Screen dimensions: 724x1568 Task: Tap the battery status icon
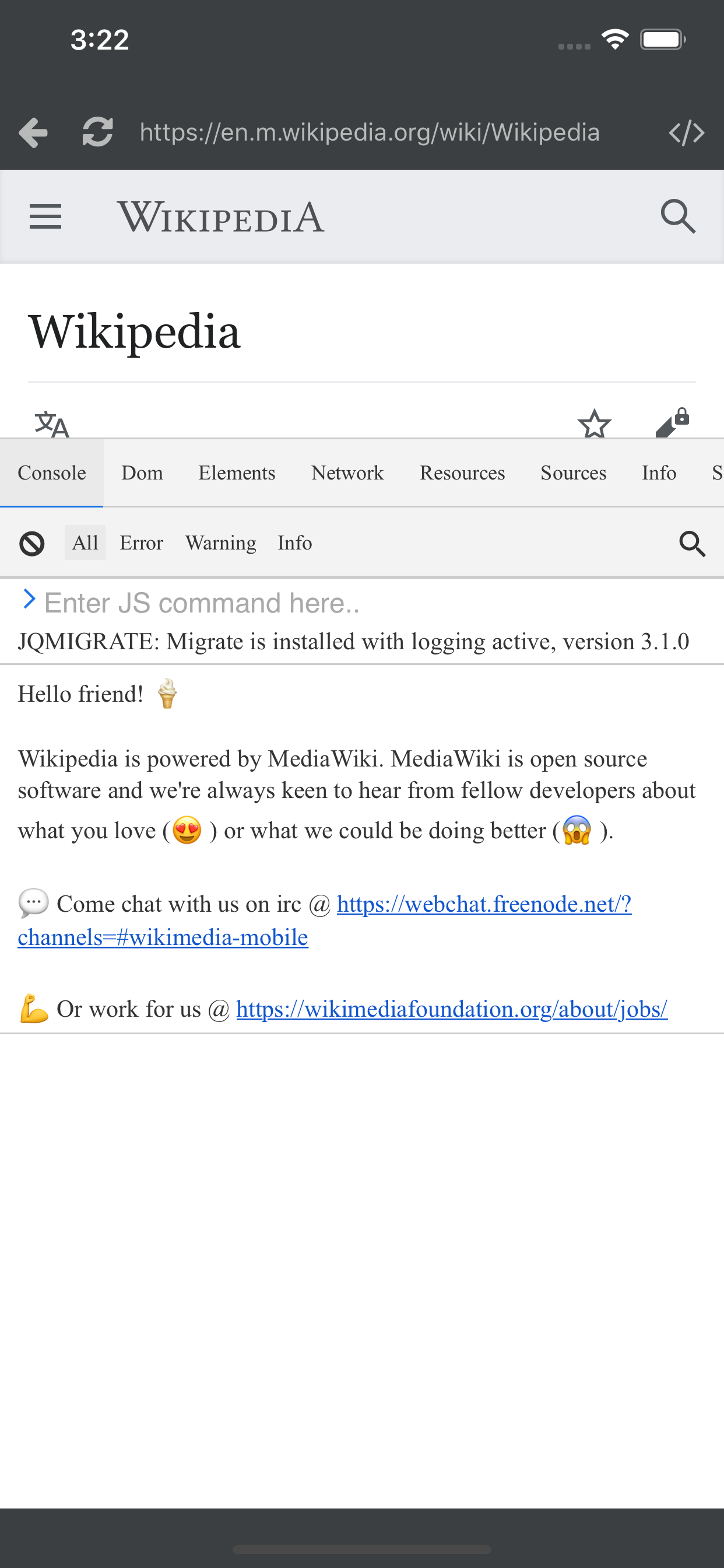click(663, 40)
